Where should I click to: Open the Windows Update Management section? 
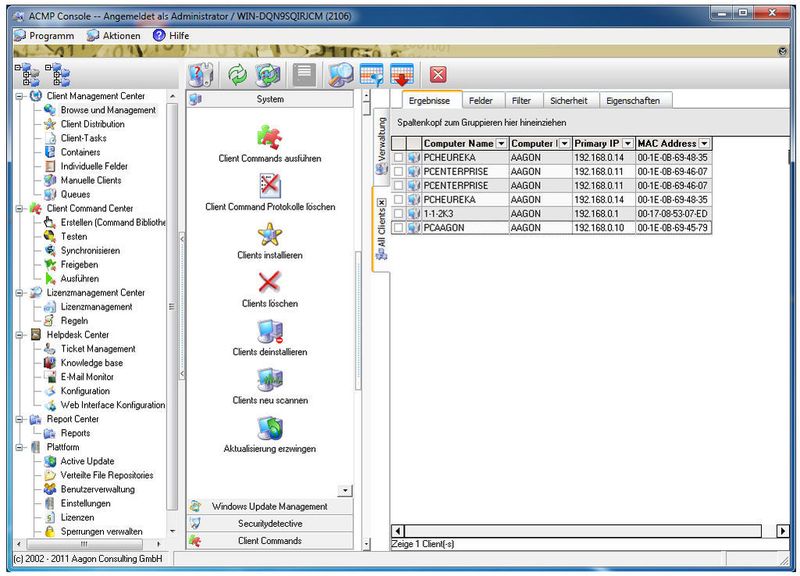[269, 506]
